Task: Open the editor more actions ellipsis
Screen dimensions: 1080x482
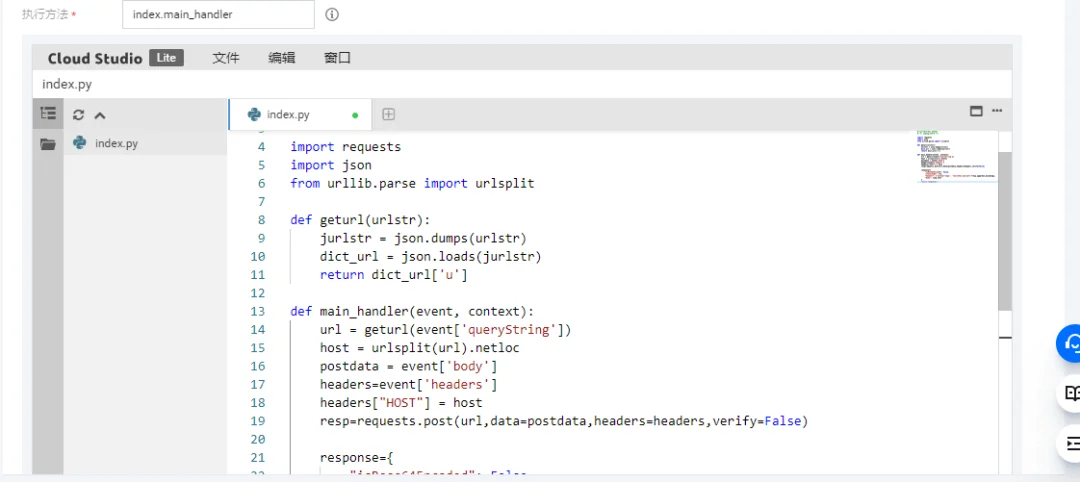Action: [997, 111]
